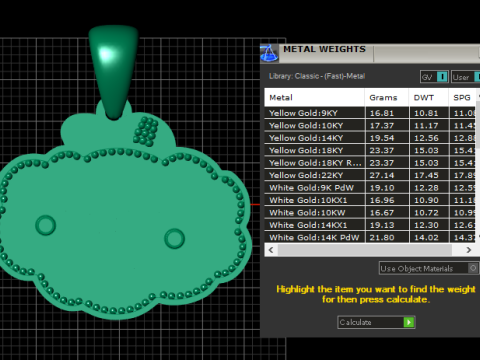The width and height of the screenshot is (480, 360).
Task: Click the right ring cutout on pendant
Action: tap(174, 238)
